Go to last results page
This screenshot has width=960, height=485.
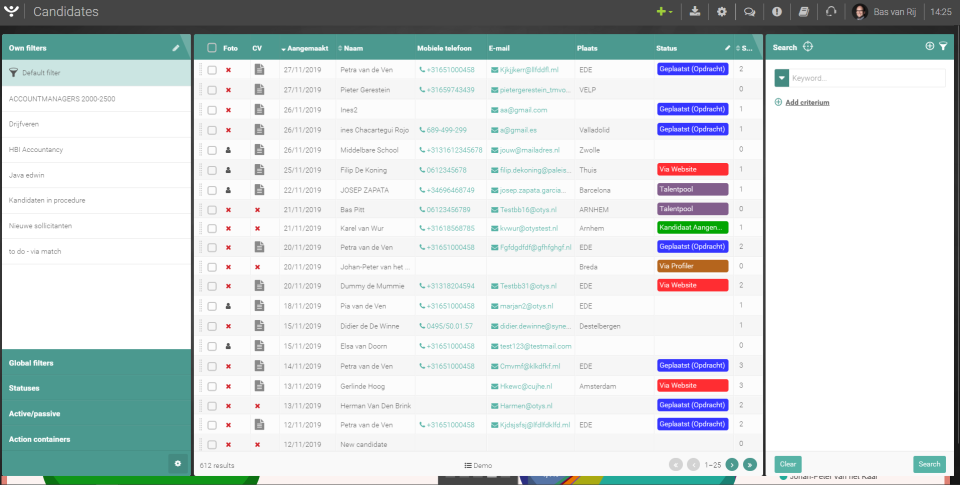coord(750,465)
